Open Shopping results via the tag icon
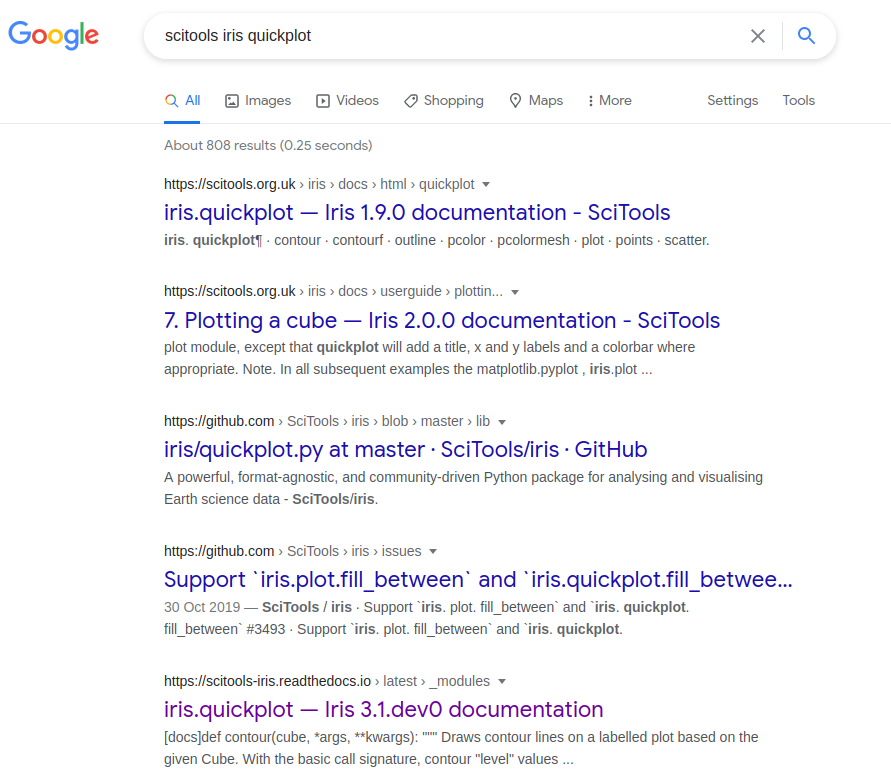Image resolution: width=891 pixels, height=773 pixels. [x=409, y=100]
